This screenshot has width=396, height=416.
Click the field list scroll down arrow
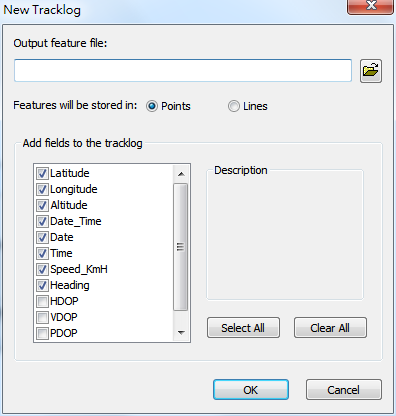[x=181, y=332]
